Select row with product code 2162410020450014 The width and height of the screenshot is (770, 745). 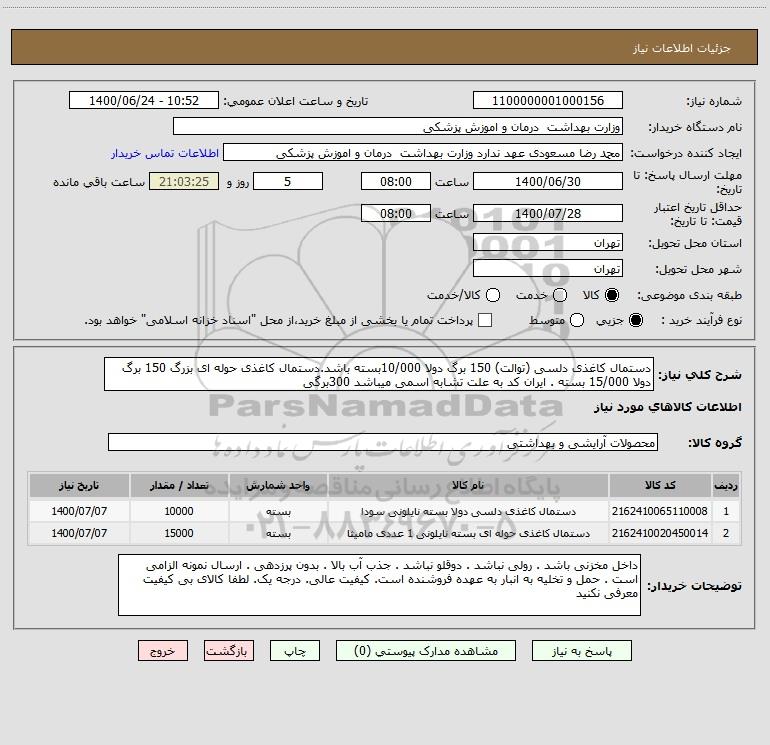click(385, 533)
